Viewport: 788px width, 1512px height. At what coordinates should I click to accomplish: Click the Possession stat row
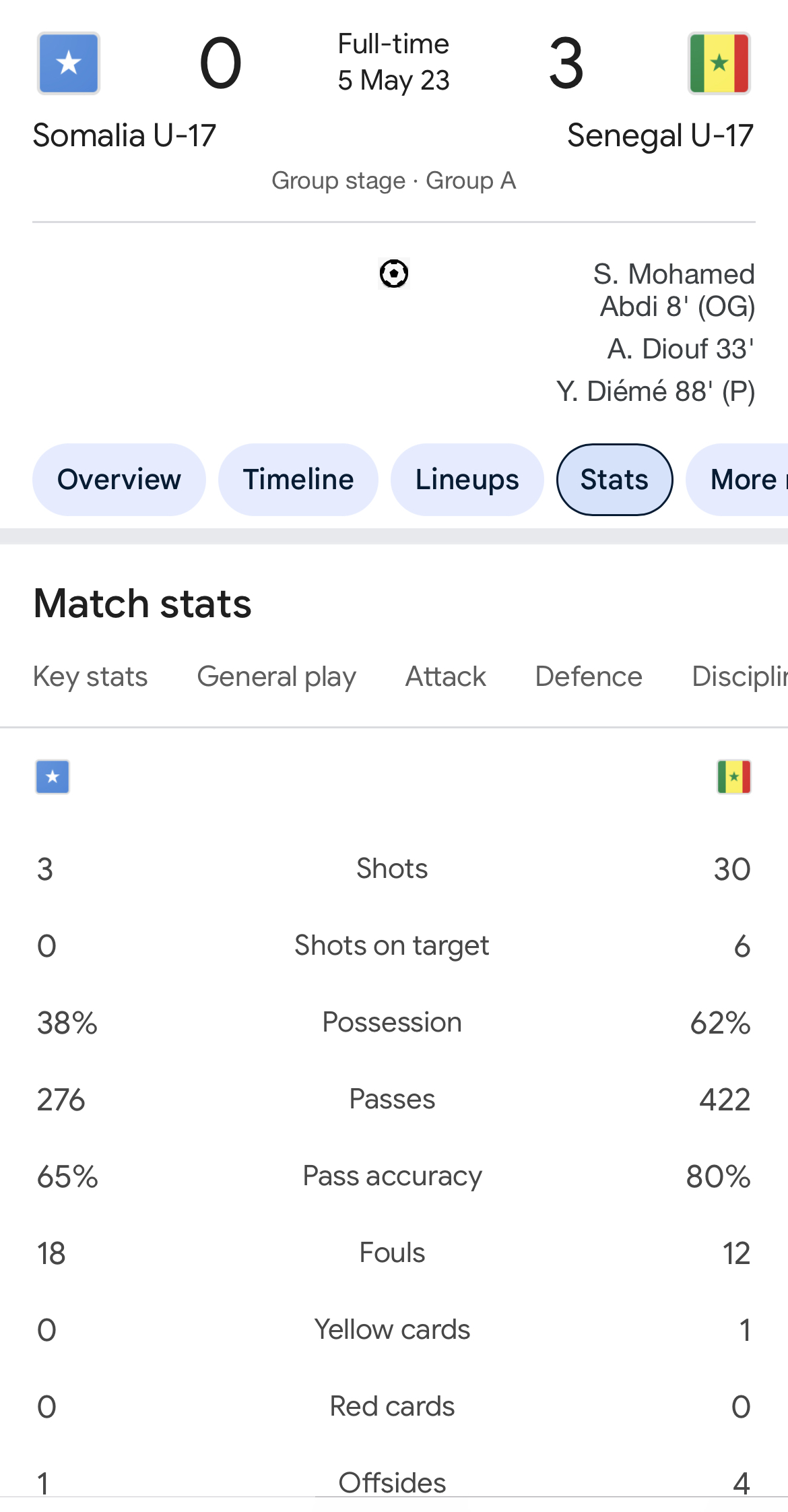click(394, 1023)
